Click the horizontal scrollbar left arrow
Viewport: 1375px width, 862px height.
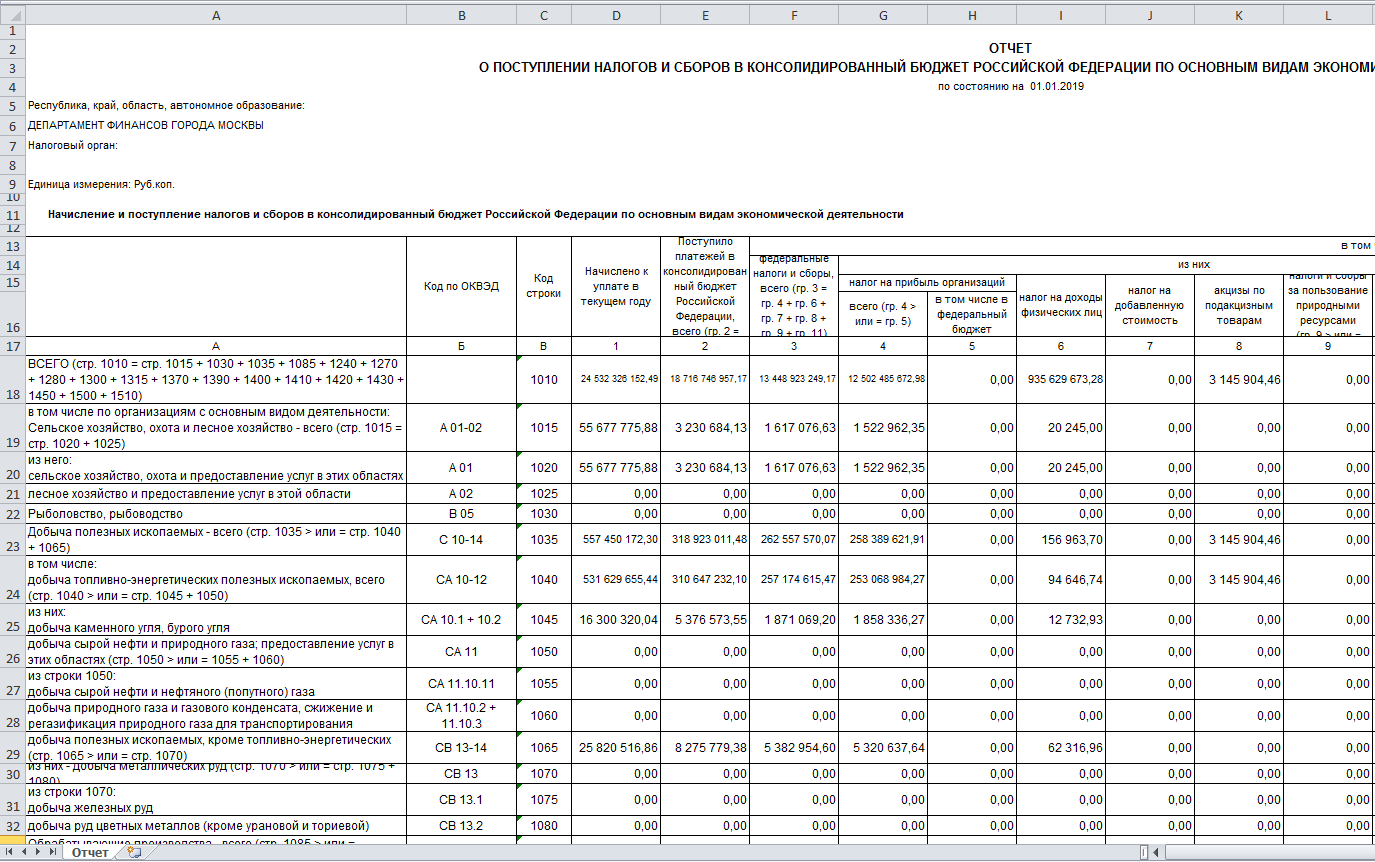pyautogui.click(x=1157, y=853)
